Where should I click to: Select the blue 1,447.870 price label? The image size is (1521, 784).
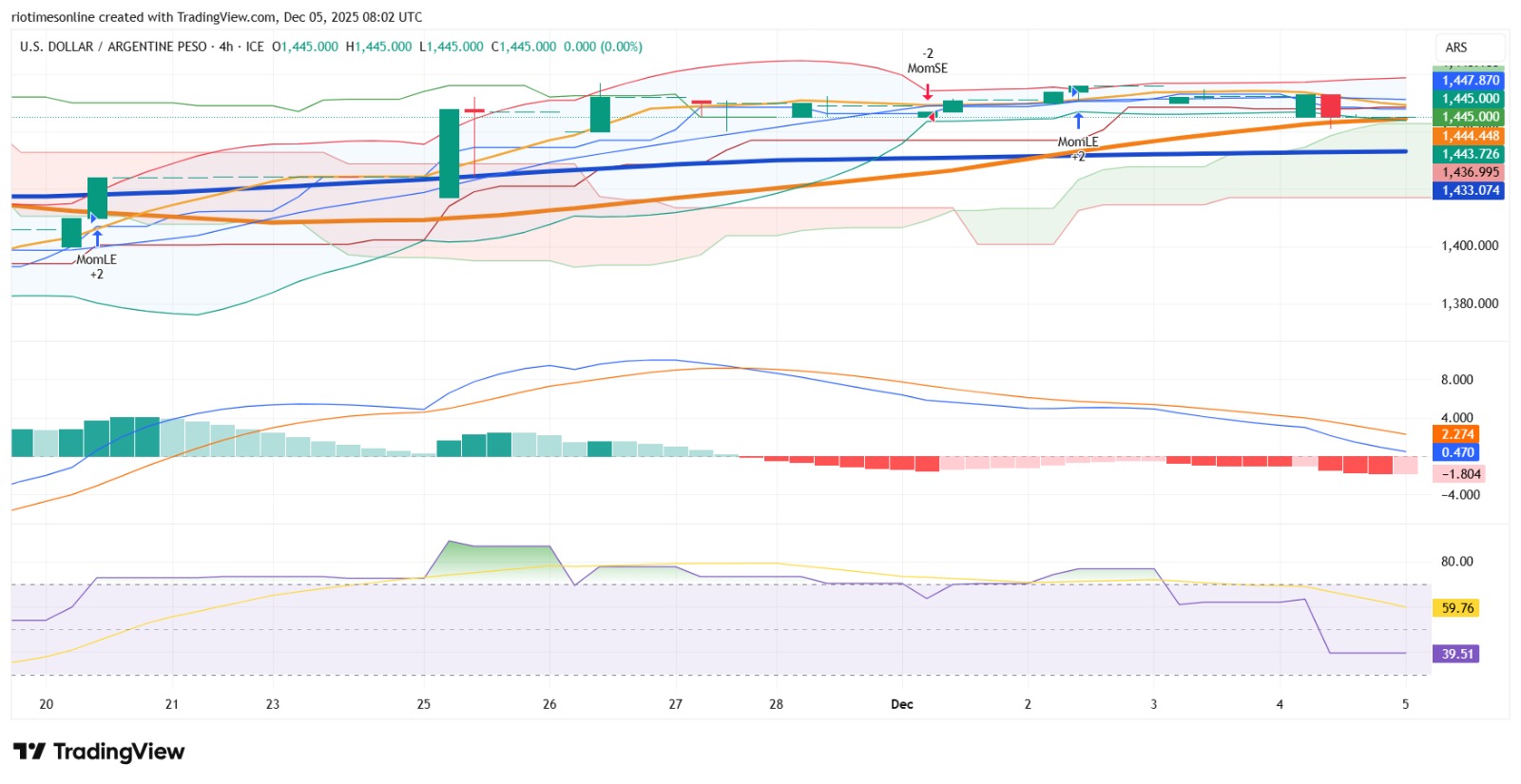(1470, 81)
